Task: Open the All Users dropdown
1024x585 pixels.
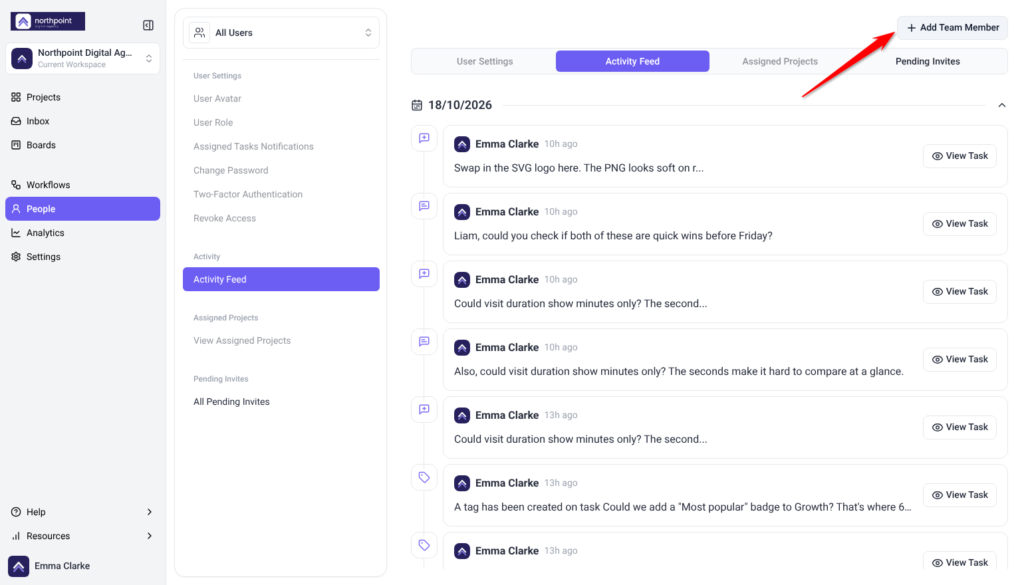Action: [281, 33]
